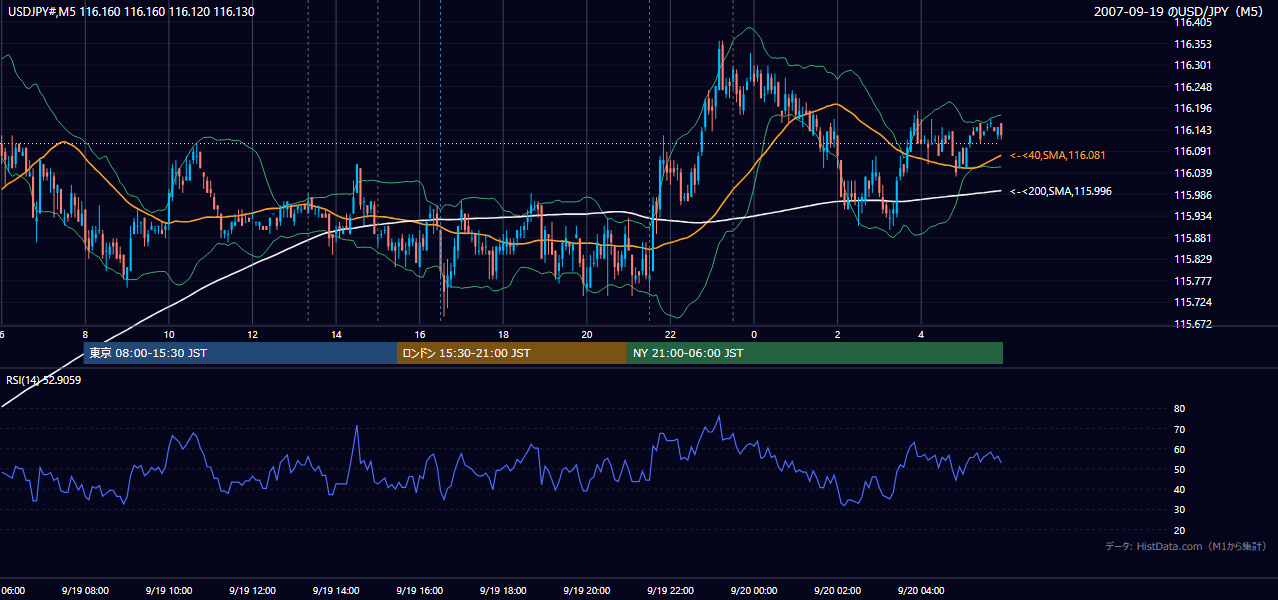Click hour tick 2 under the price chart
This screenshot has width=1278, height=600.
(x=838, y=334)
